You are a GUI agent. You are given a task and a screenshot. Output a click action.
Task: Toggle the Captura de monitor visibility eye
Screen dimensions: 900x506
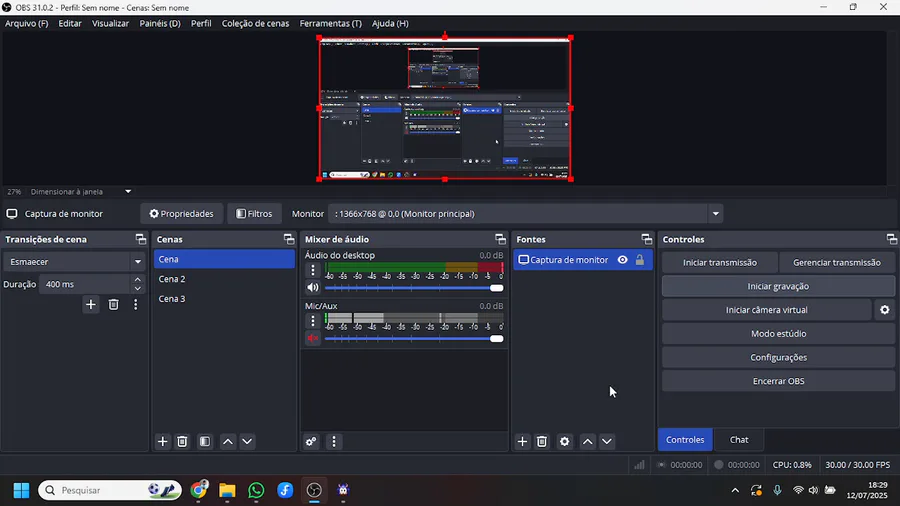click(623, 260)
